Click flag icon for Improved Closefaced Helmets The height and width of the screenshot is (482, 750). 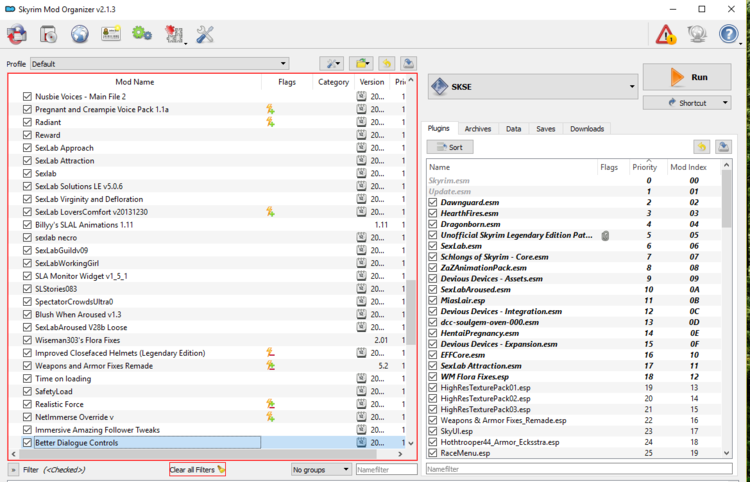click(271, 353)
